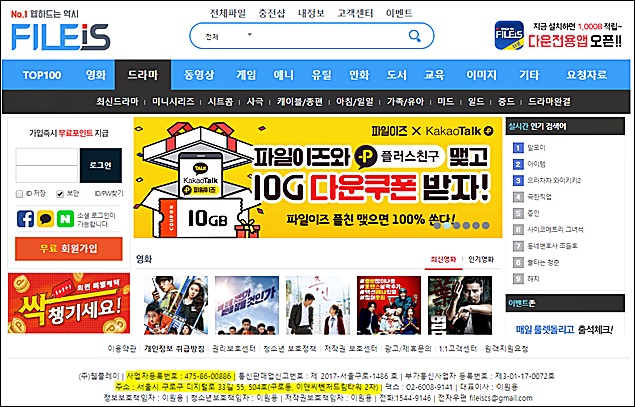
Task: Click popular search 동네변호사 조들호
Action: point(552,246)
